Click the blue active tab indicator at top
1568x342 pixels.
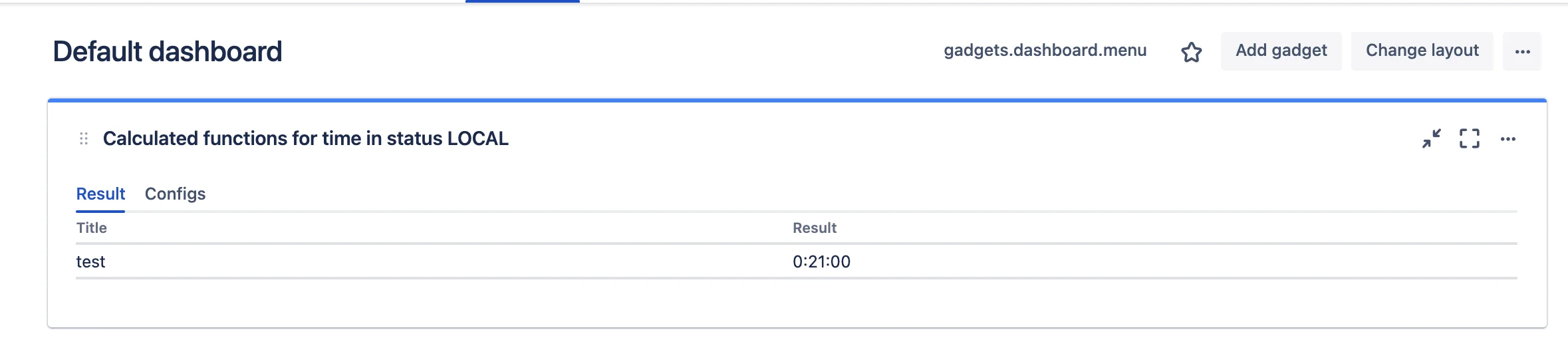(523, 1)
